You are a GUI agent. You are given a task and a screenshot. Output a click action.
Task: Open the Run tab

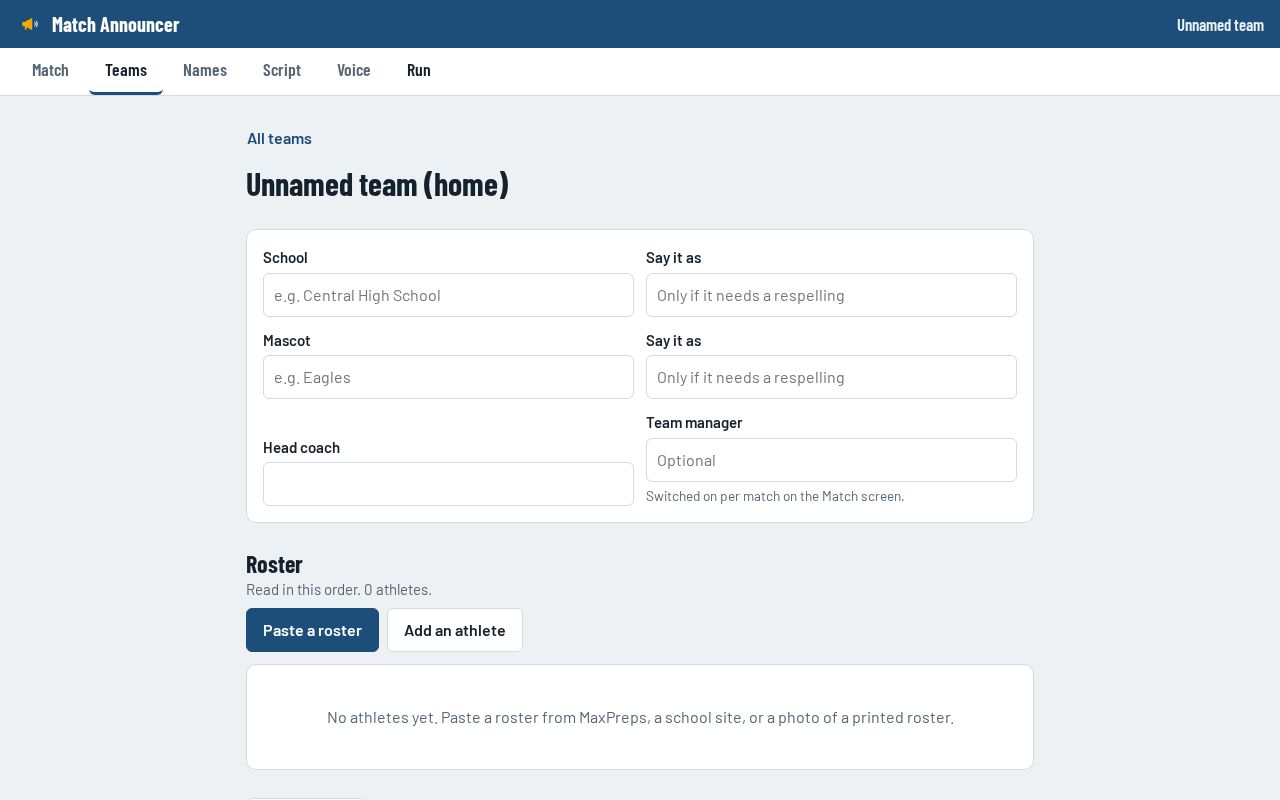pyautogui.click(x=419, y=70)
